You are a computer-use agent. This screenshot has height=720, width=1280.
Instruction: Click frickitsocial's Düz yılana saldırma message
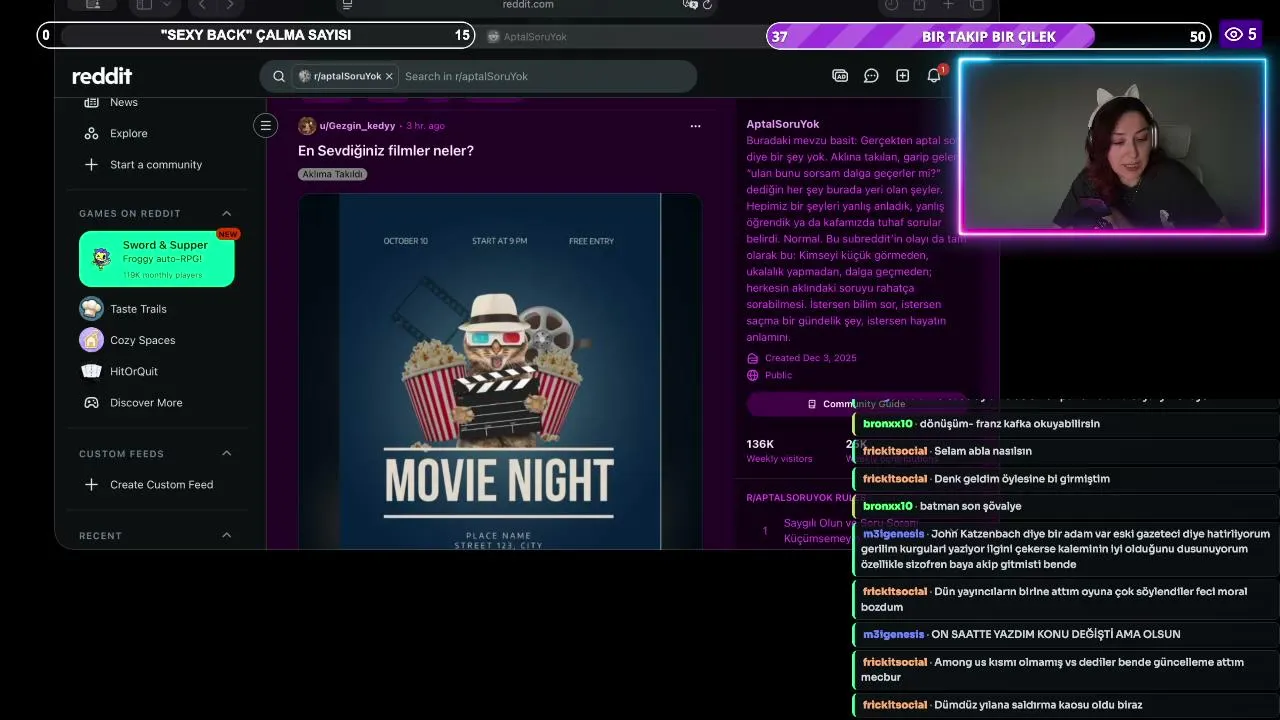1065,705
